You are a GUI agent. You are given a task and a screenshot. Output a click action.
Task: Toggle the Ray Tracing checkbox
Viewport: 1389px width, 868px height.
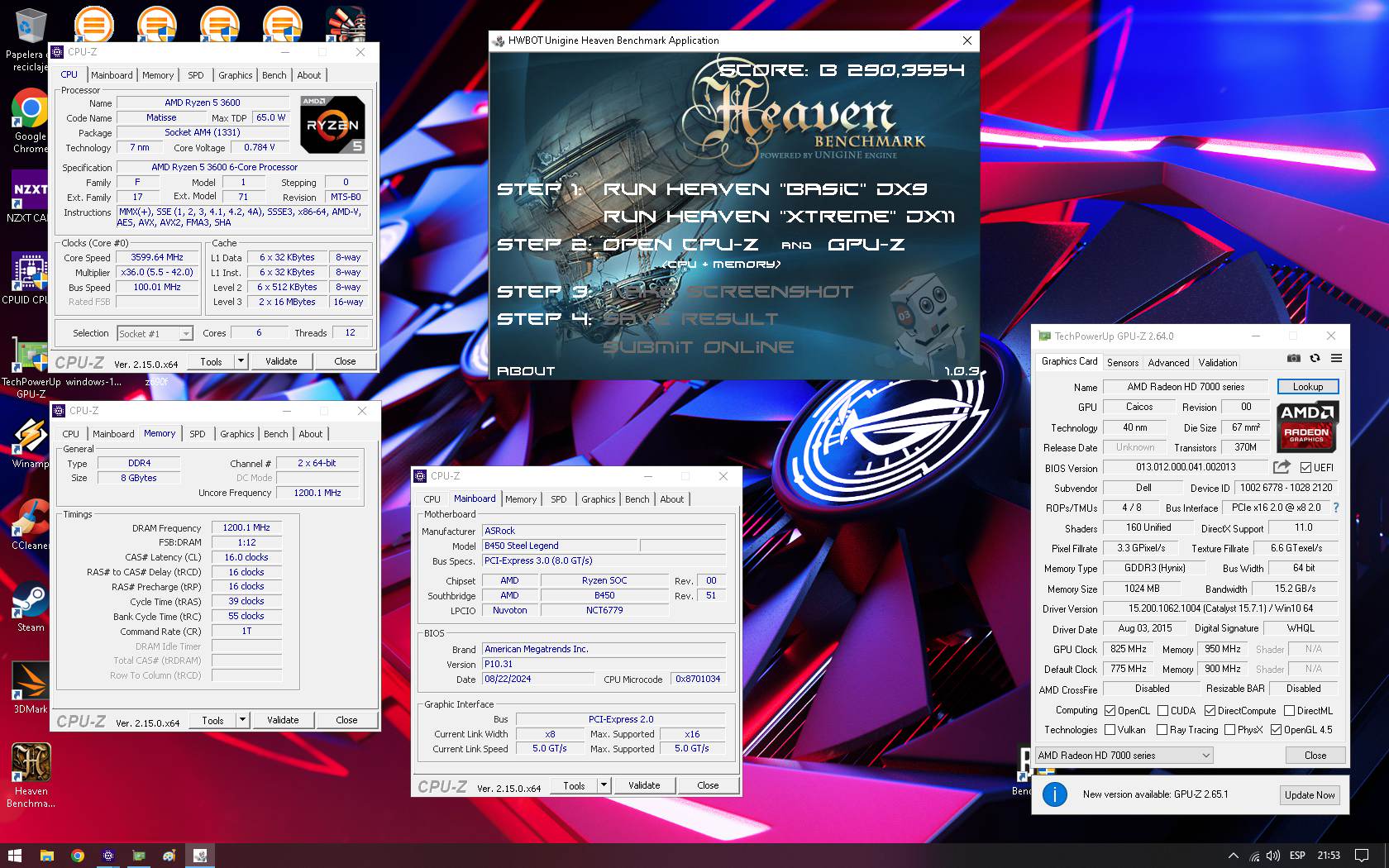(x=1162, y=729)
